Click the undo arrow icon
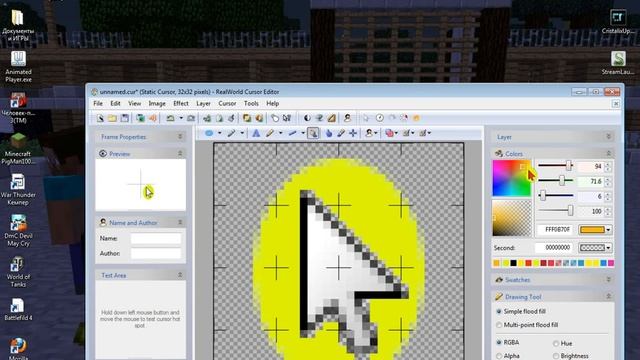This screenshot has height=360, width=640. pyautogui.click(x=170, y=118)
